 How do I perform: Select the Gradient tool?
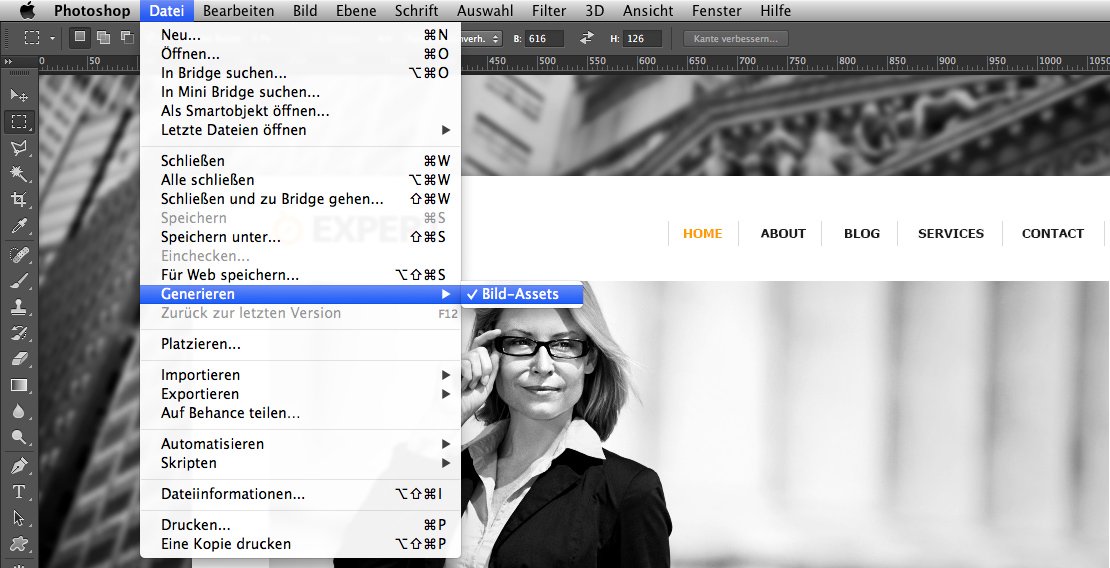(18, 385)
